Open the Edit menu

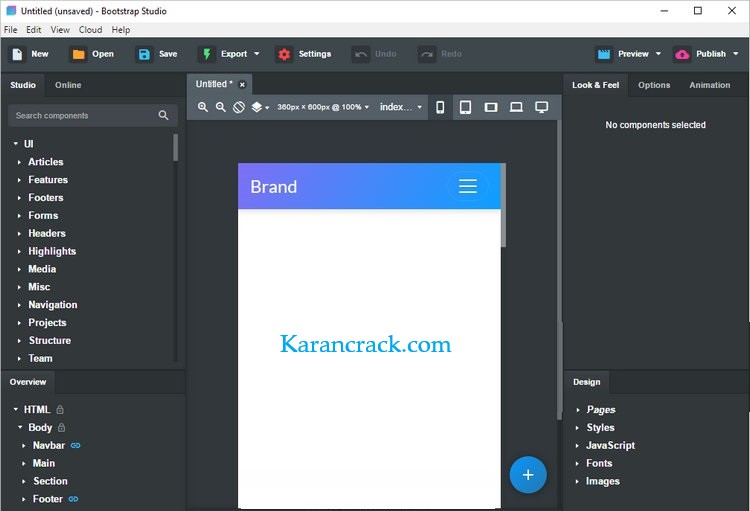pos(33,30)
